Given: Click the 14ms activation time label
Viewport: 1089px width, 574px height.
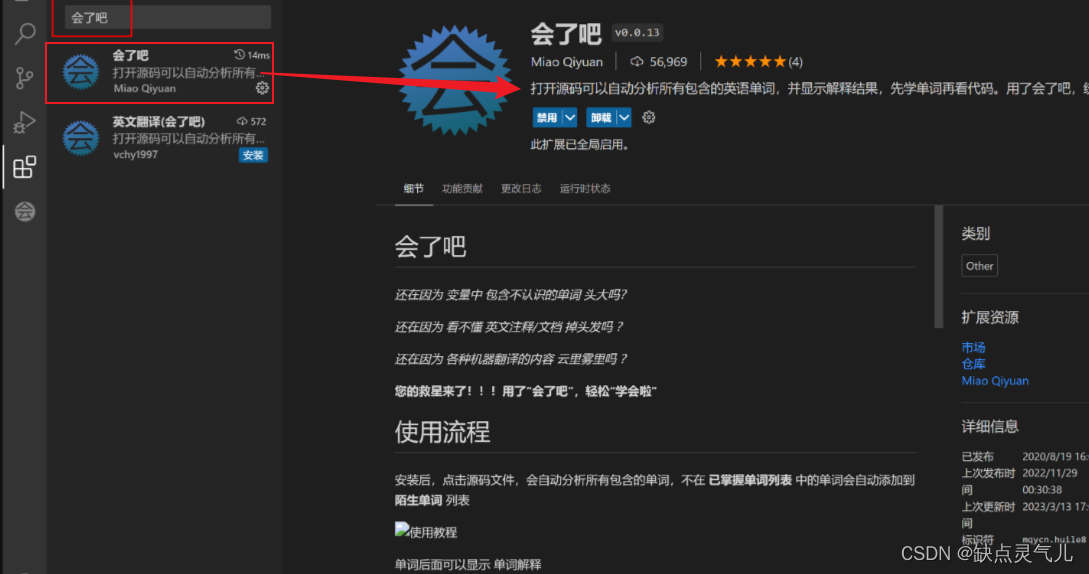Looking at the screenshot, I should click(x=253, y=55).
